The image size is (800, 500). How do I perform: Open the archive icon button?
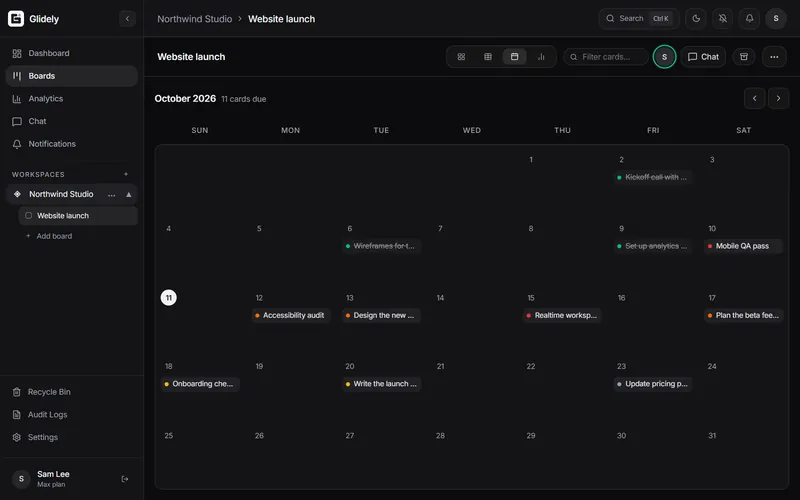pyautogui.click(x=744, y=57)
